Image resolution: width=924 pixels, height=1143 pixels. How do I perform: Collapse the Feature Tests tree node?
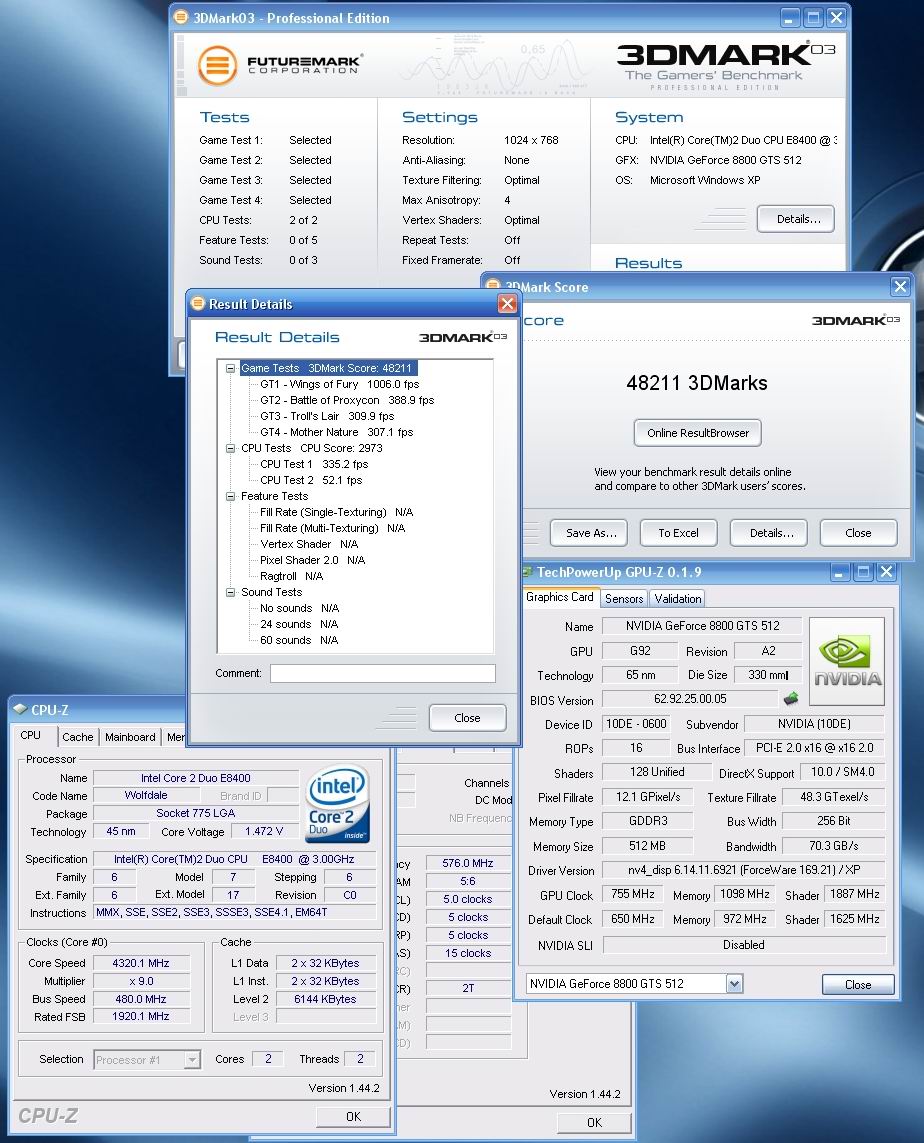pos(230,496)
